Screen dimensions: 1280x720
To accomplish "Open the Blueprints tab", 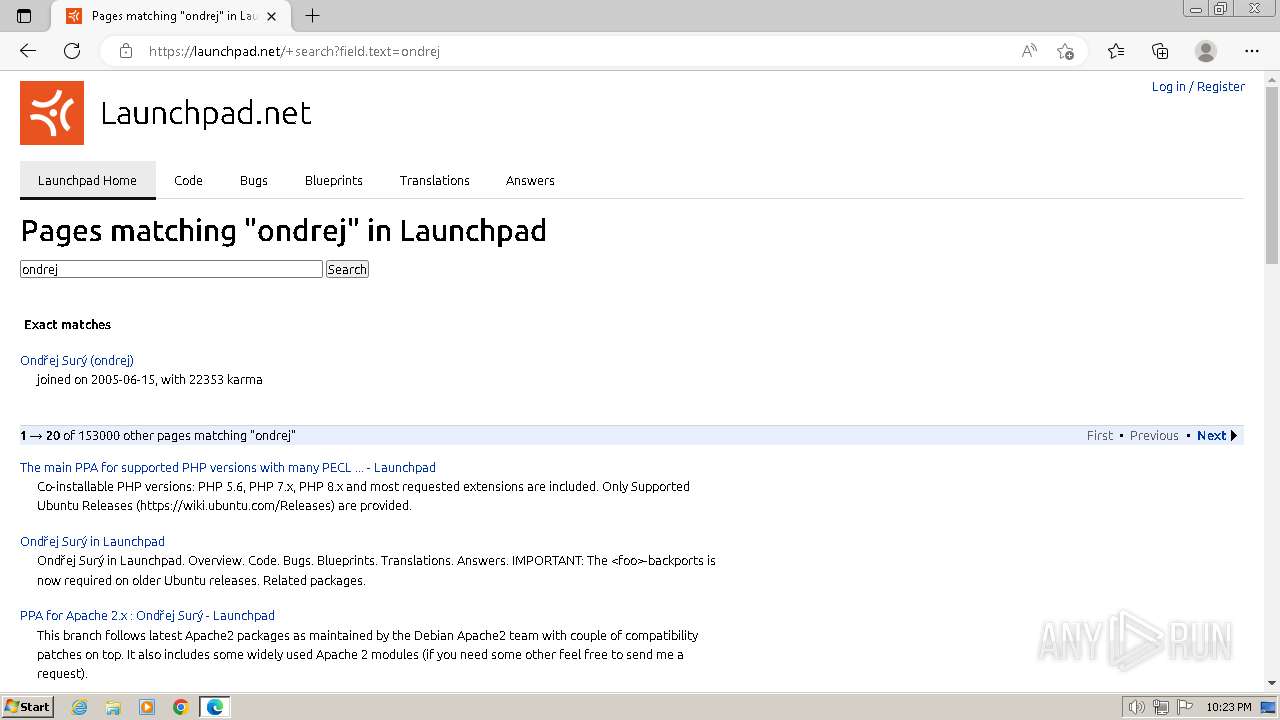I will 334,180.
